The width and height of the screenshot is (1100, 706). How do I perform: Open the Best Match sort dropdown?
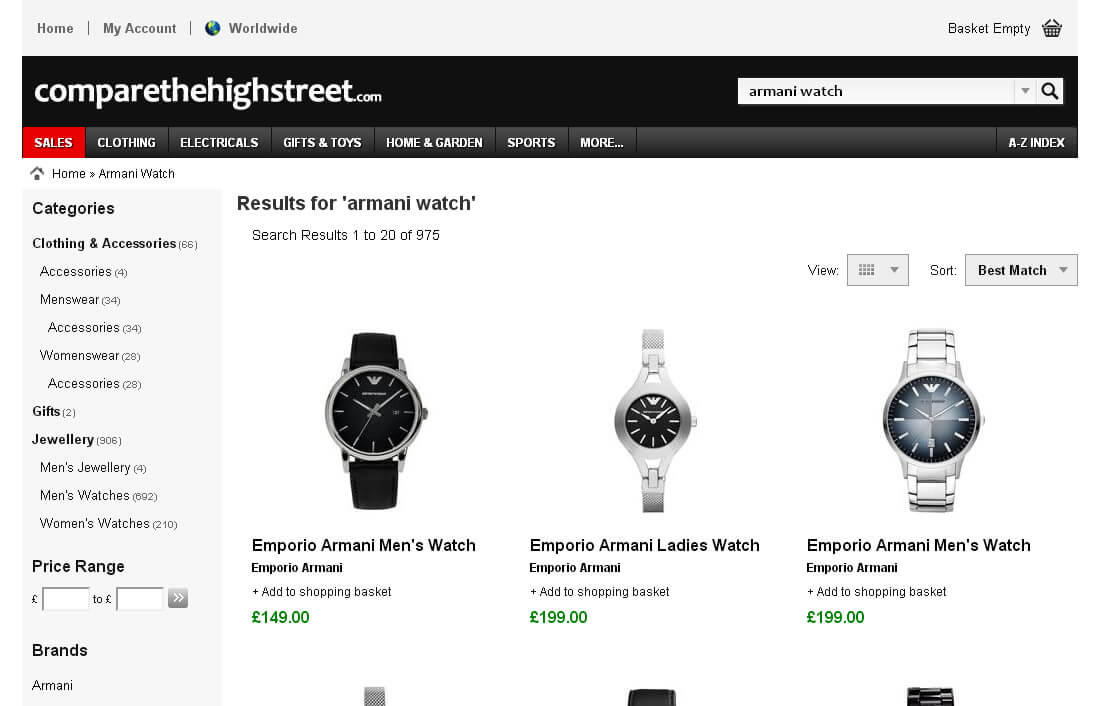coord(1021,270)
